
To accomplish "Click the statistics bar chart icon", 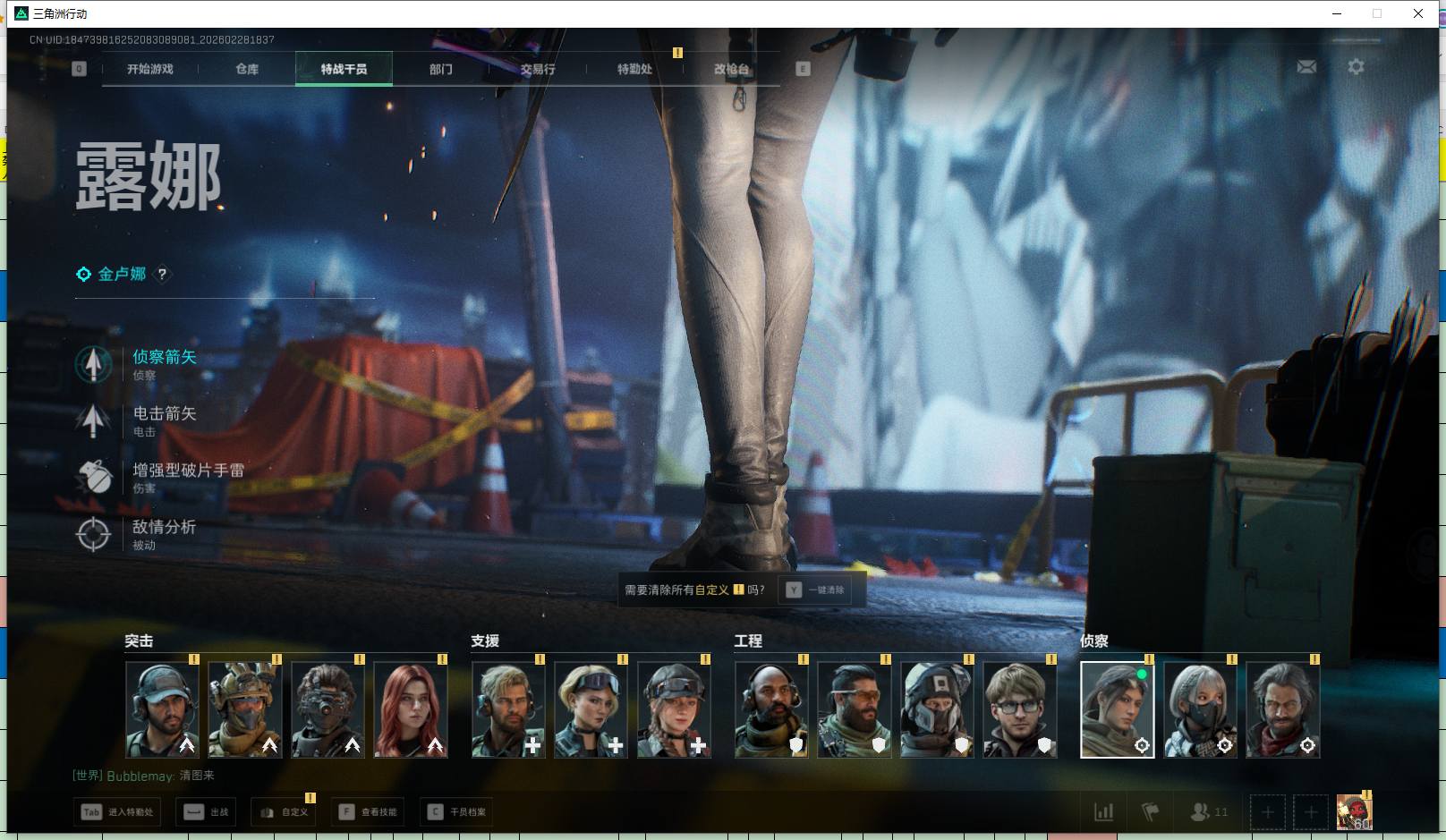I will (1104, 812).
